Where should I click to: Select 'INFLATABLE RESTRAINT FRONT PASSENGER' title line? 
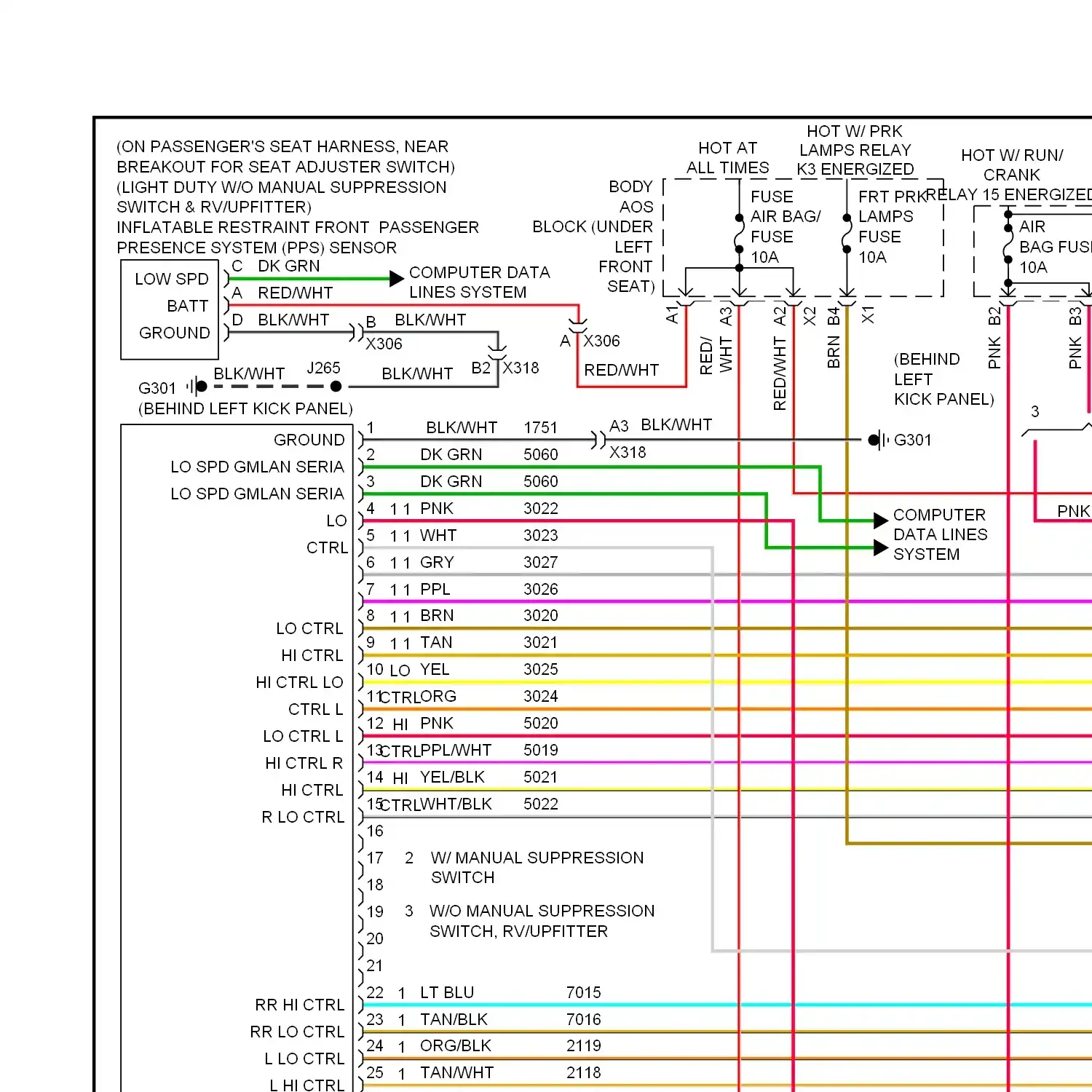(x=298, y=227)
